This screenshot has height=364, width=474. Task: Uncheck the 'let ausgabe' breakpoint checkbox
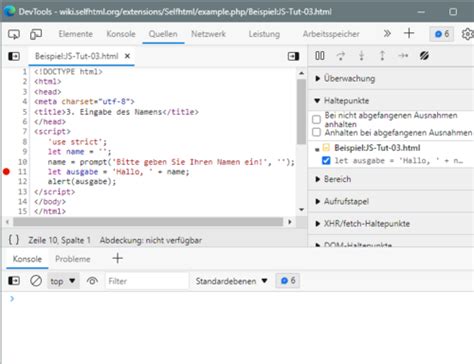pos(326,161)
